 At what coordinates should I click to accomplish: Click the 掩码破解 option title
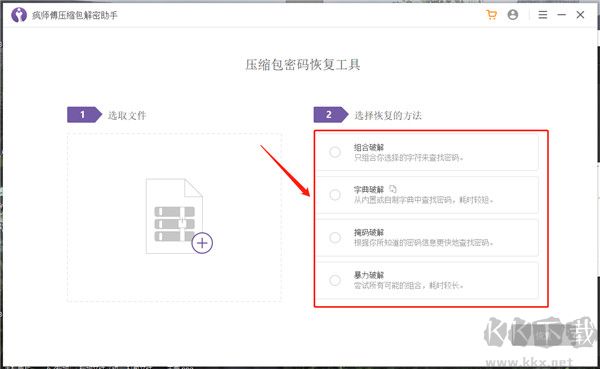pyautogui.click(x=369, y=232)
